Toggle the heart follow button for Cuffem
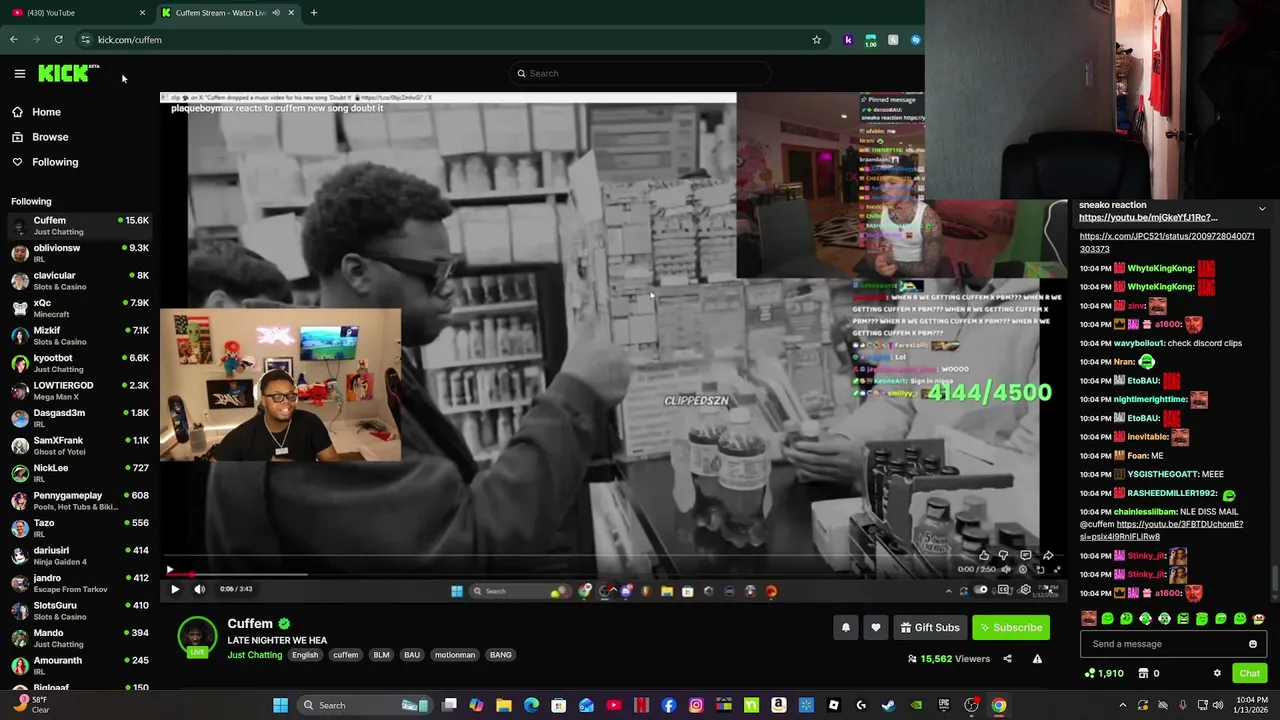 [876, 628]
